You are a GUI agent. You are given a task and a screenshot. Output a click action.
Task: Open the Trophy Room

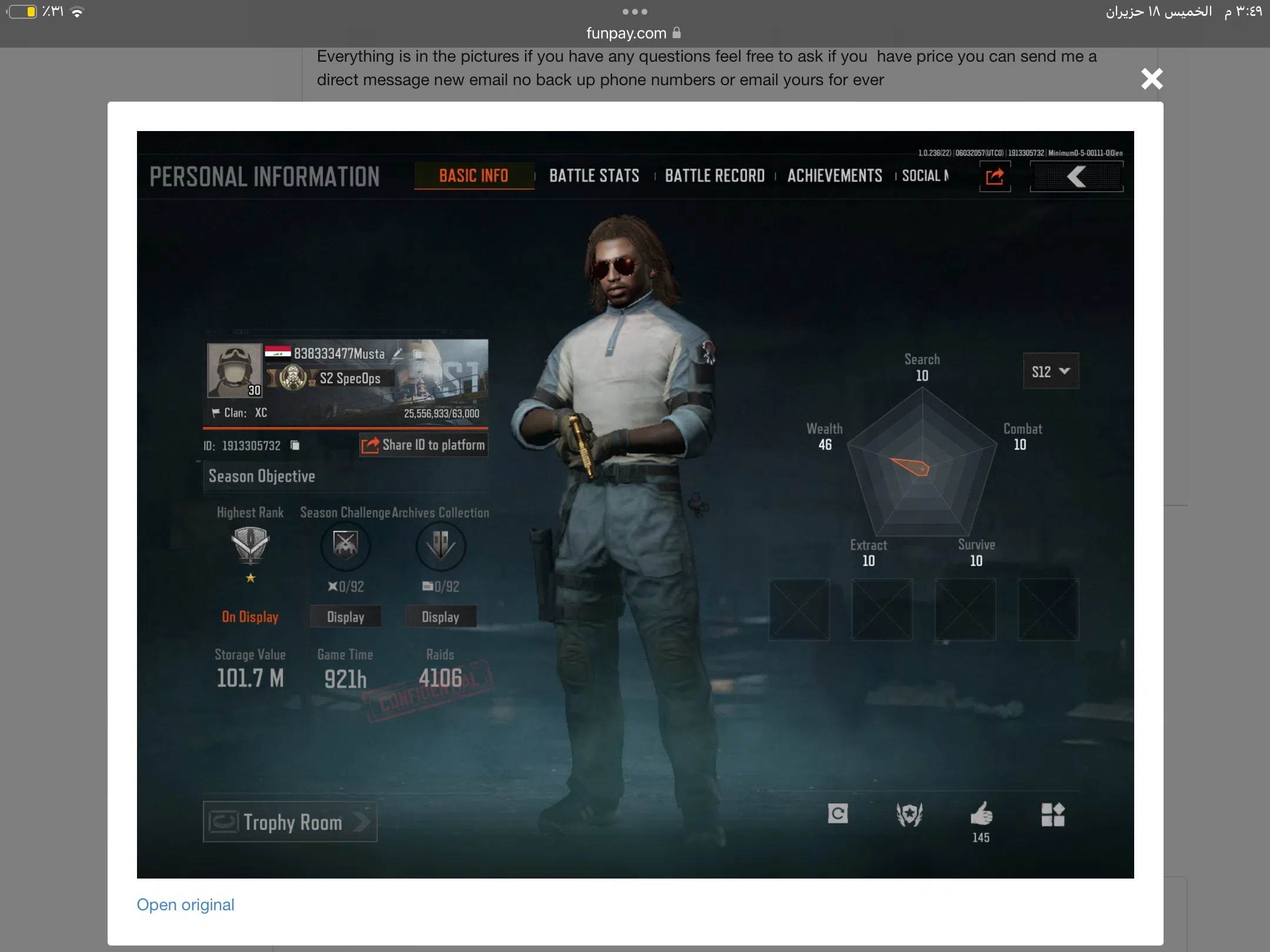click(290, 822)
